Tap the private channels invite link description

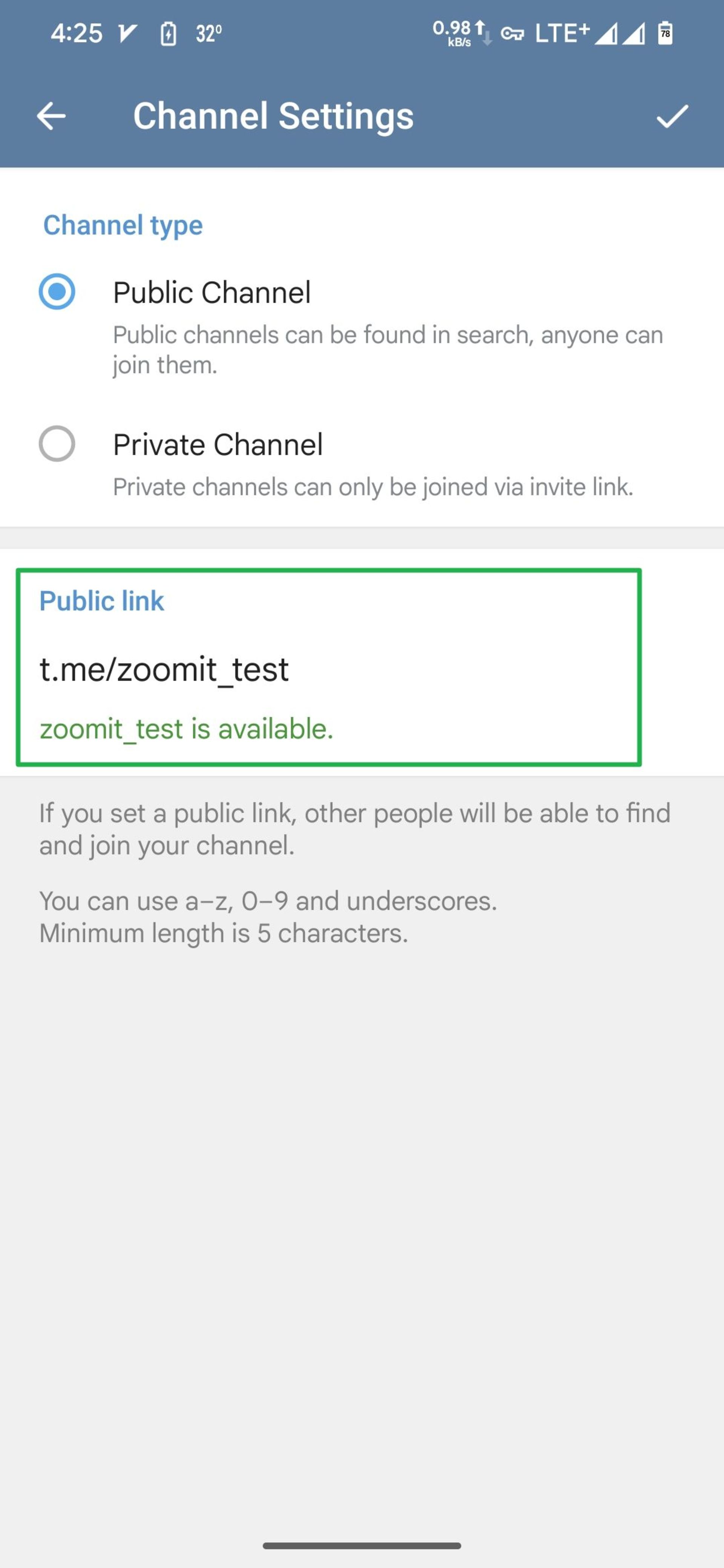pyautogui.click(x=373, y=487)
